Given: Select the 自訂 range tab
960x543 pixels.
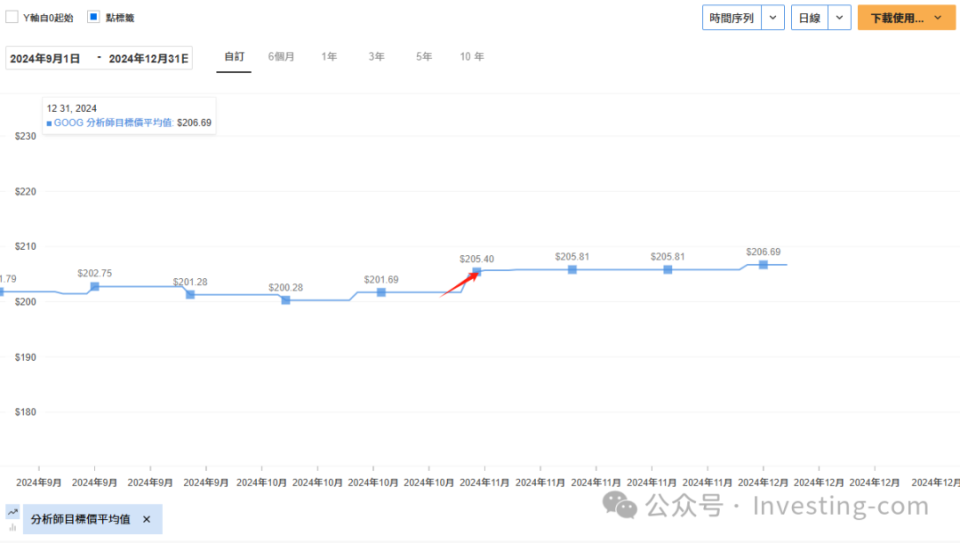Looking at the screenshot, I should pos(234,57).
